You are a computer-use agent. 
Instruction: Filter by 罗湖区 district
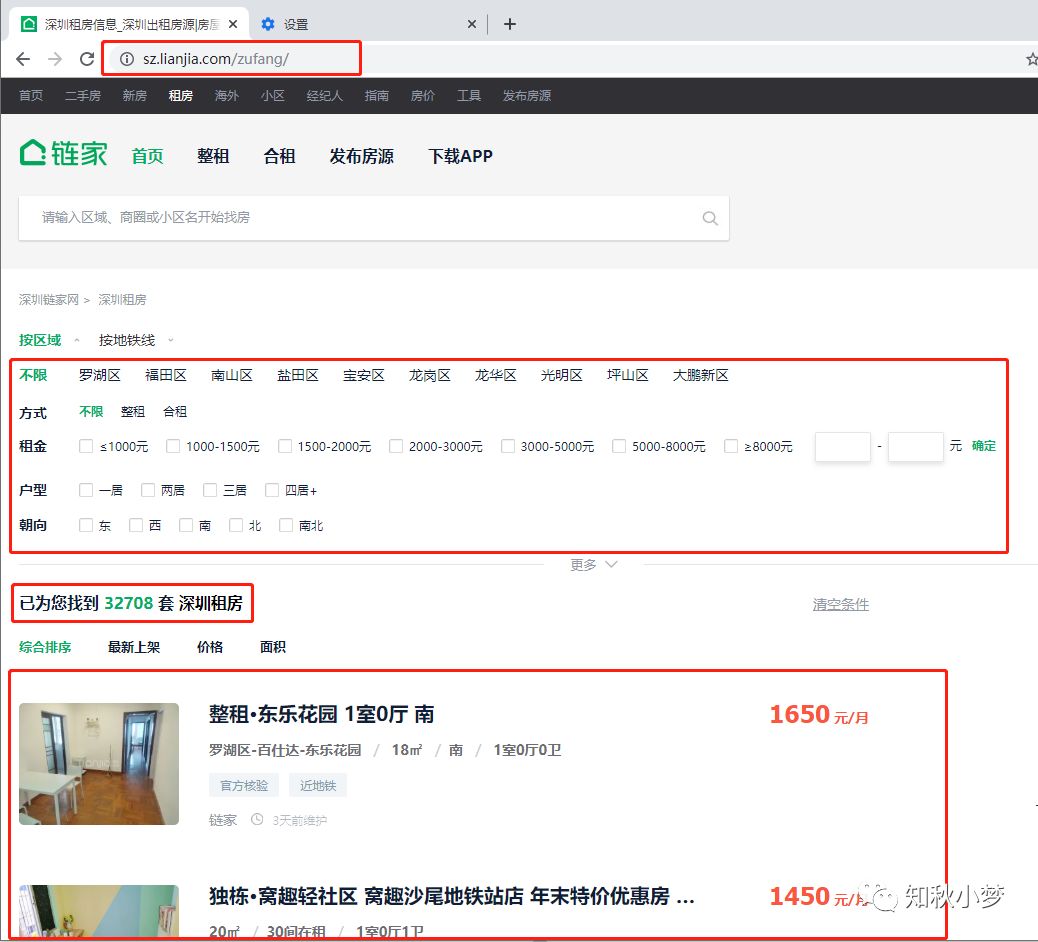(x=99, y=375)
